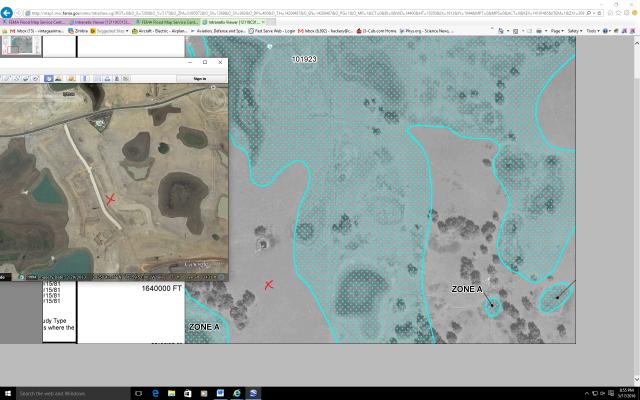Open the Store from taskbar

(187, 393)
